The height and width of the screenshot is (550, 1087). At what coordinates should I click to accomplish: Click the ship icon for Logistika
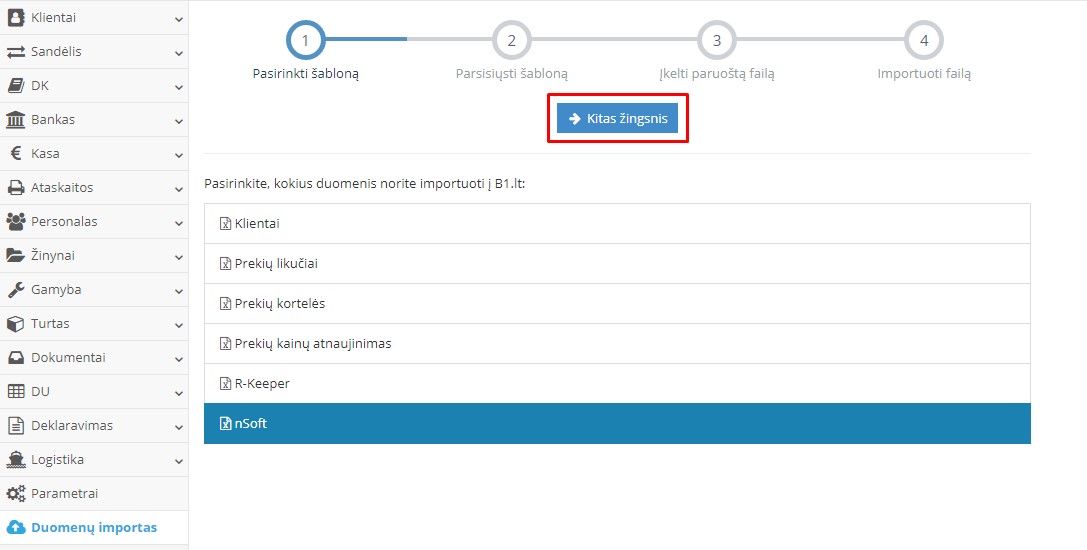16,460
